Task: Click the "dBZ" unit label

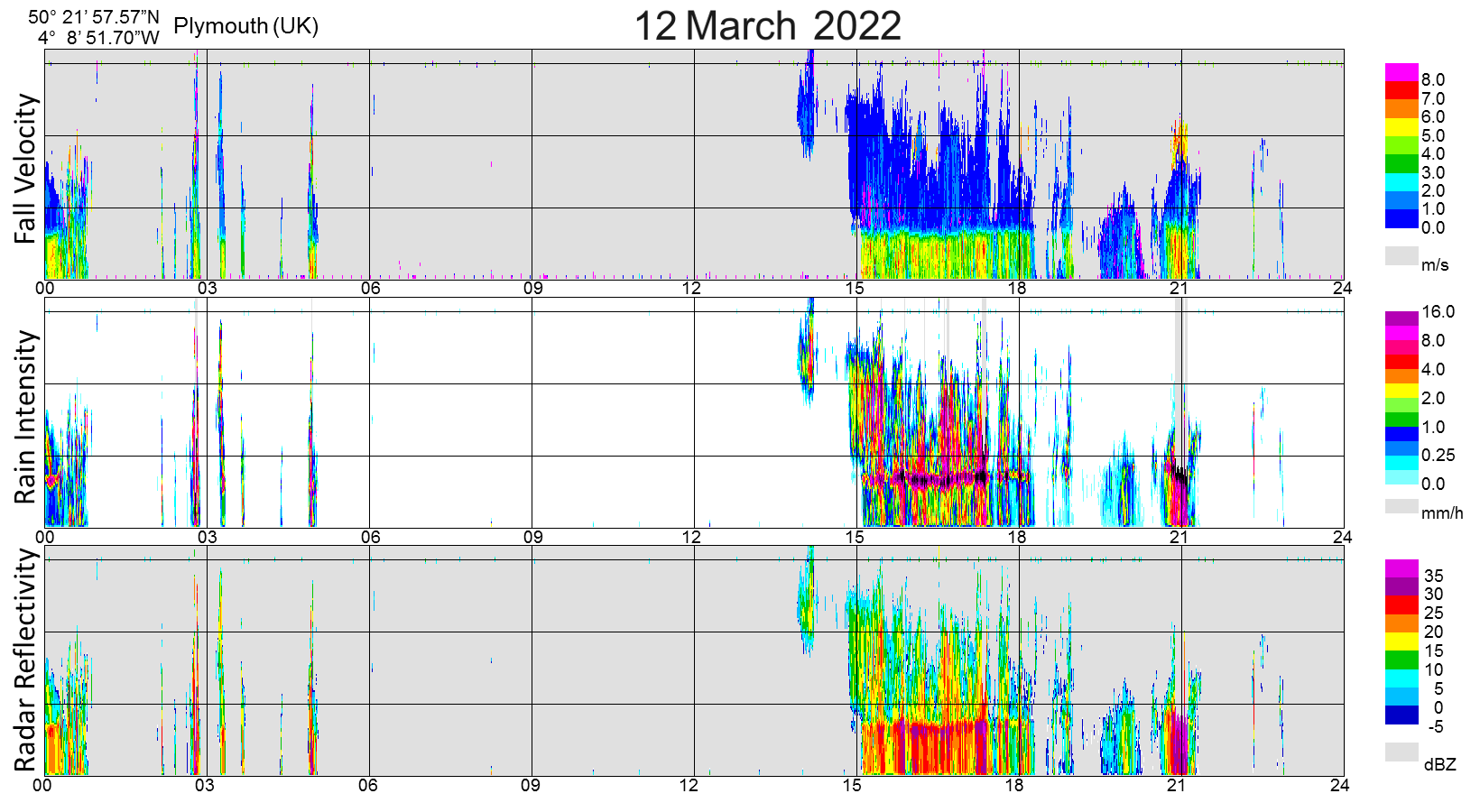Action: pos(1440,764)
